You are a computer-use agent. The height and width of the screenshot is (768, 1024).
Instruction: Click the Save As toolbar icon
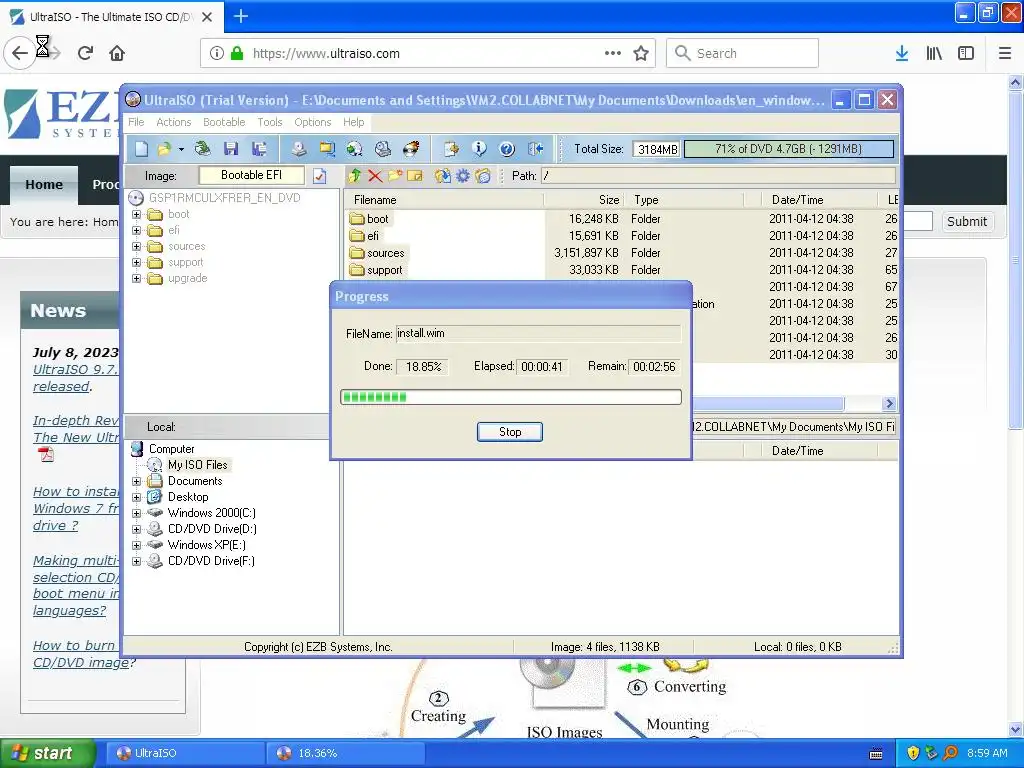259,149
